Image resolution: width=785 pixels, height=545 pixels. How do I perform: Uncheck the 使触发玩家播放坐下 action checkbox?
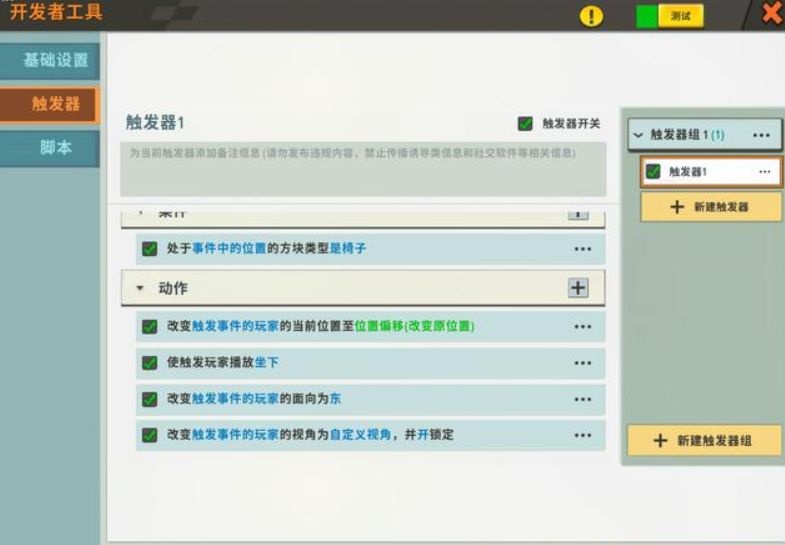pos(150,363)
